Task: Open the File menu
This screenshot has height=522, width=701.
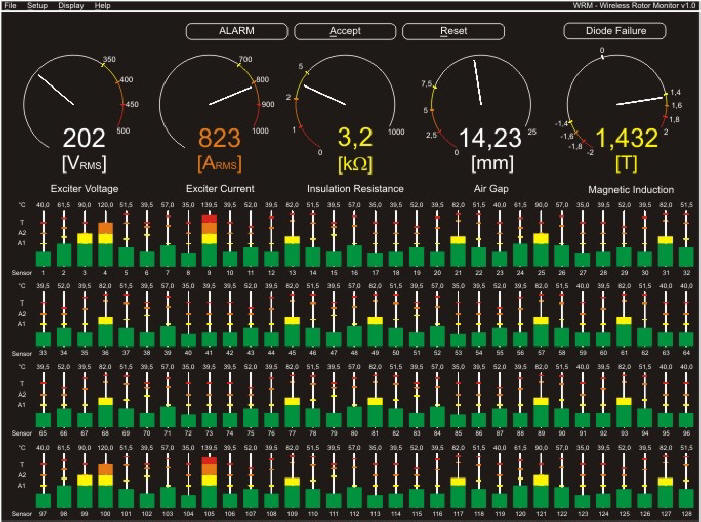Action: (10, 6)
